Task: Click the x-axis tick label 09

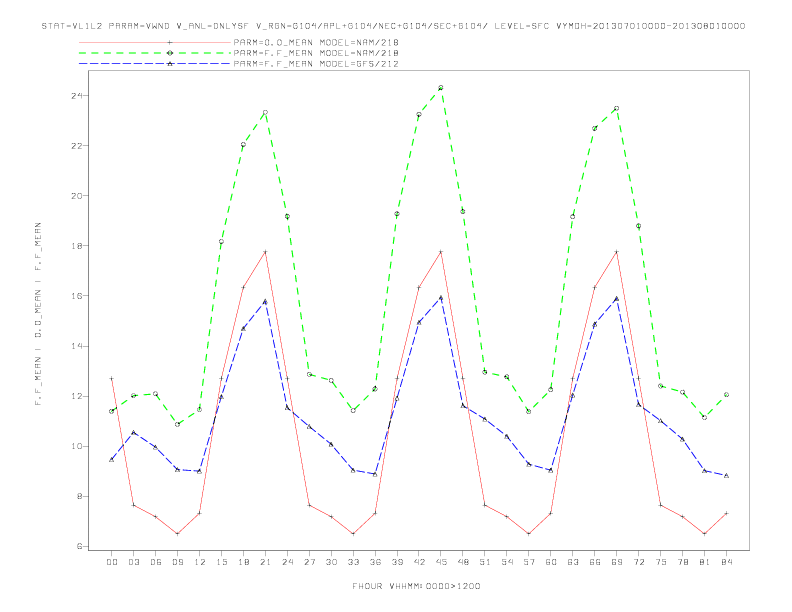Action: [177, 562]
